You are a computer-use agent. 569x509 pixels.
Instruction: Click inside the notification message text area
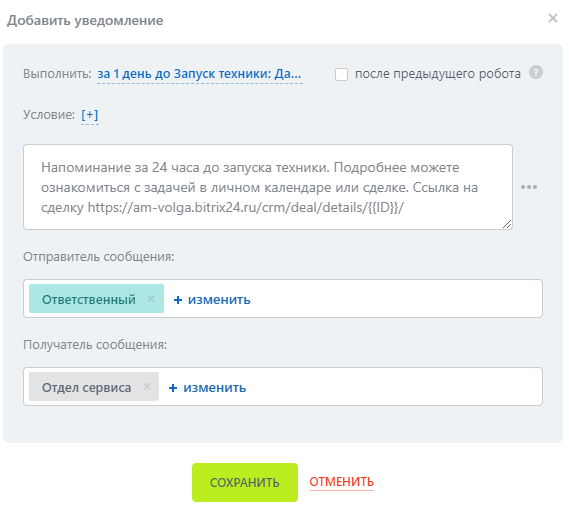click(268, 187)
